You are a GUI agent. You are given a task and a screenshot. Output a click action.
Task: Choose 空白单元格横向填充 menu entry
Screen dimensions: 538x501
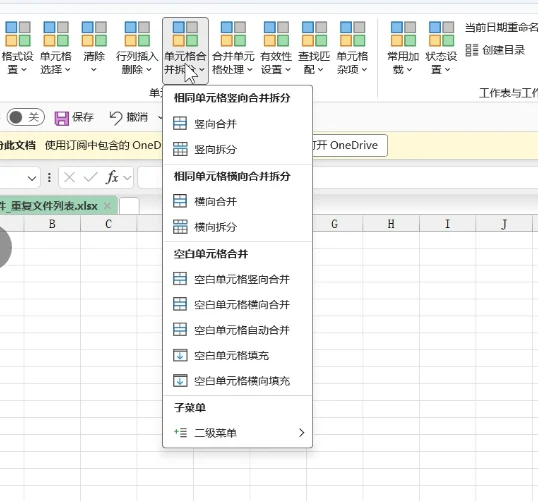click(x=237, y=381)
